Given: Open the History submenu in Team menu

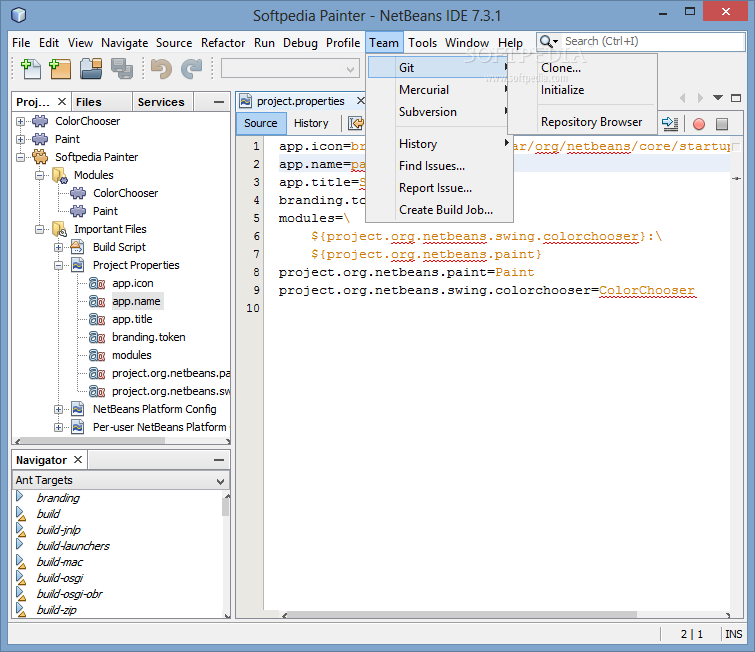Looking at the screenshot, I should click(x=439, y=144).
